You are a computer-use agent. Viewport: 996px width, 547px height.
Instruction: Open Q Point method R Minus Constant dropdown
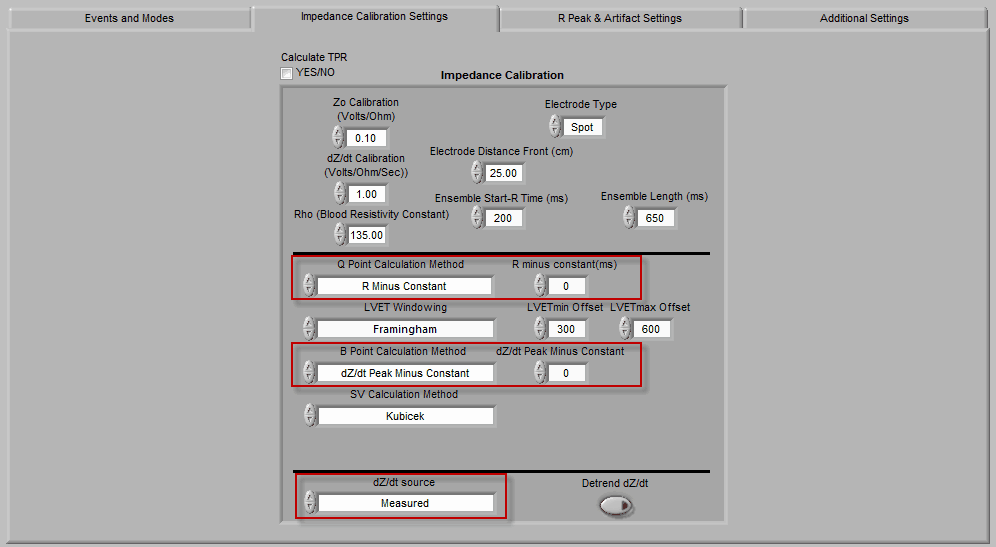(405, 286)
